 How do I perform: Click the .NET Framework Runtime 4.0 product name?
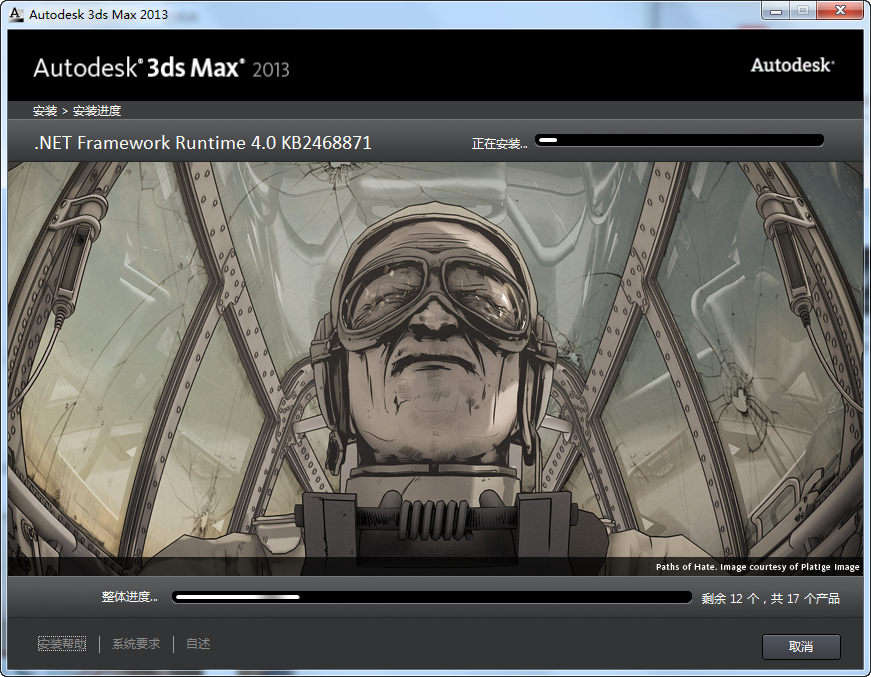coord(203,143)
